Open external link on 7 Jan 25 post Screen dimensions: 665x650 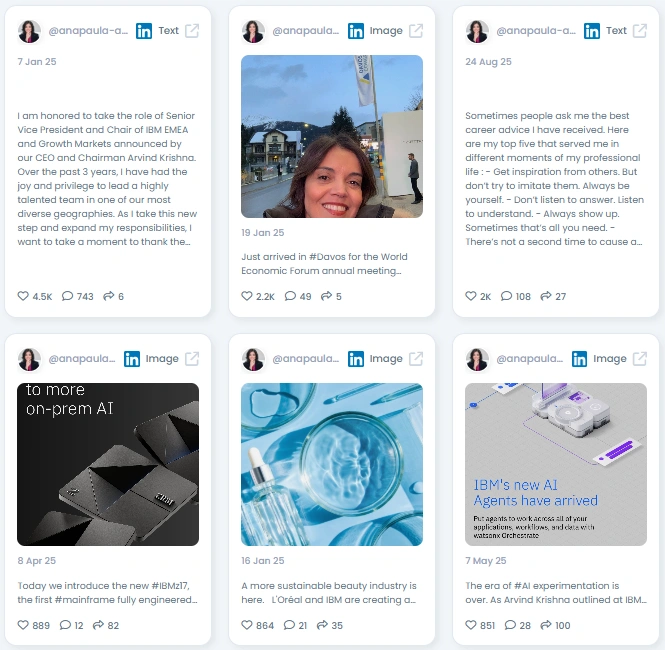[192, 31]
